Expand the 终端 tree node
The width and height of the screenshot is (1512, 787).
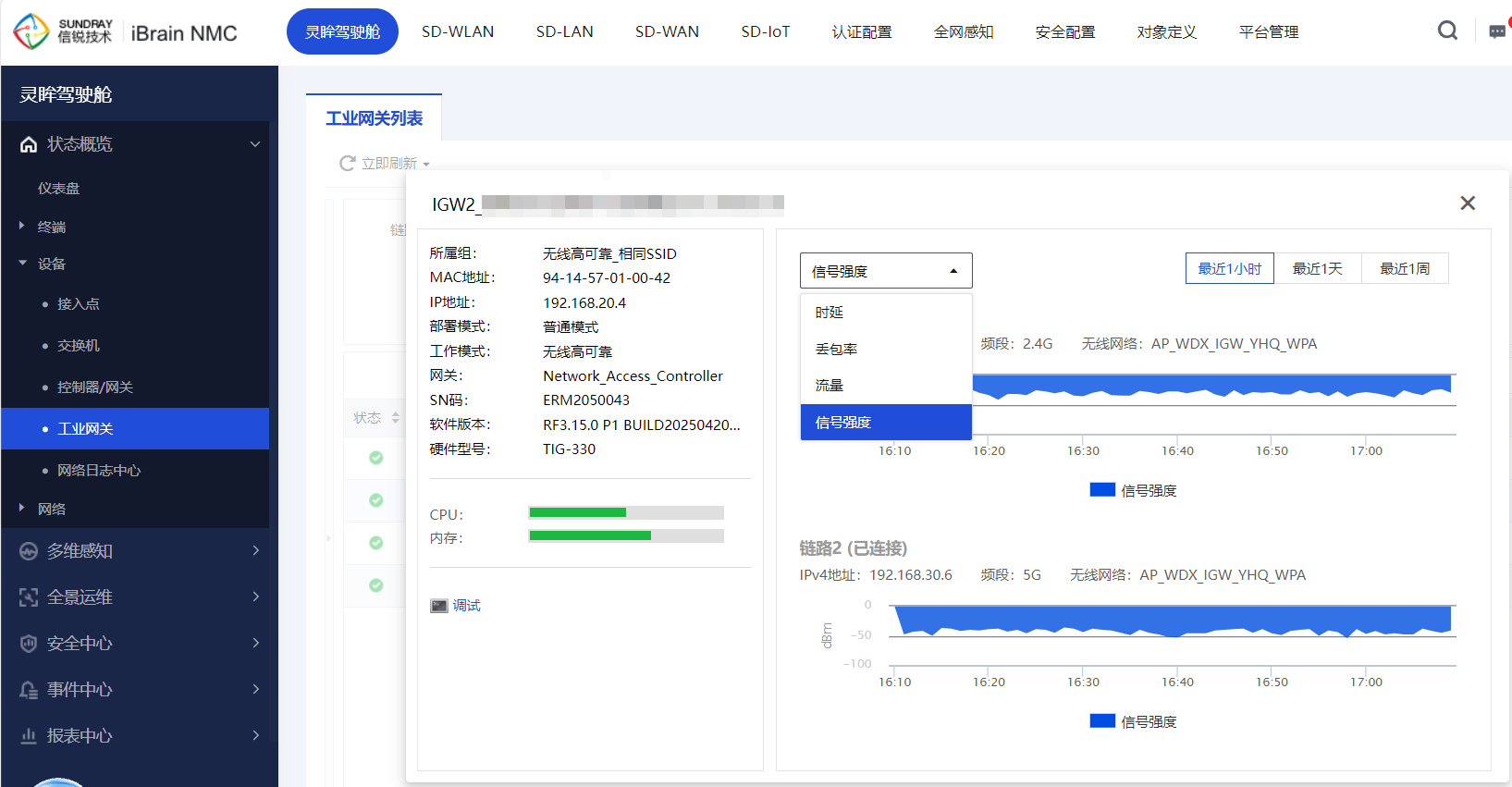pyautogui.click(x=22, y=226)
